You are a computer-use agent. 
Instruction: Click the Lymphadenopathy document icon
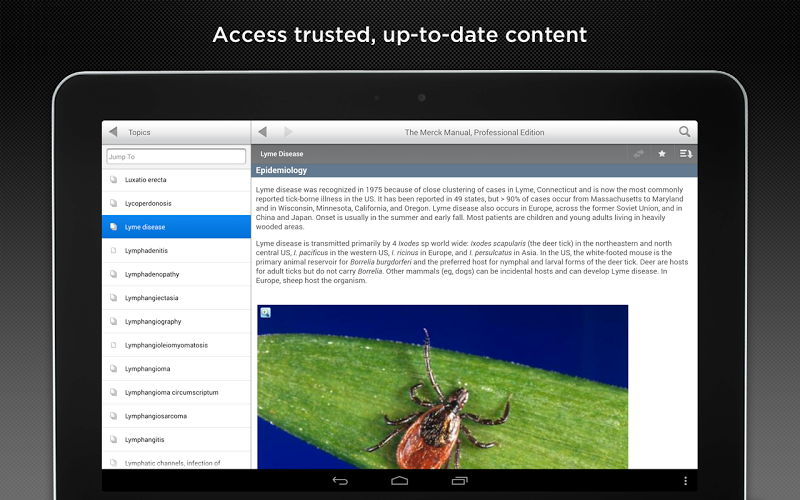pyautogui.click(x=113, y=273)
